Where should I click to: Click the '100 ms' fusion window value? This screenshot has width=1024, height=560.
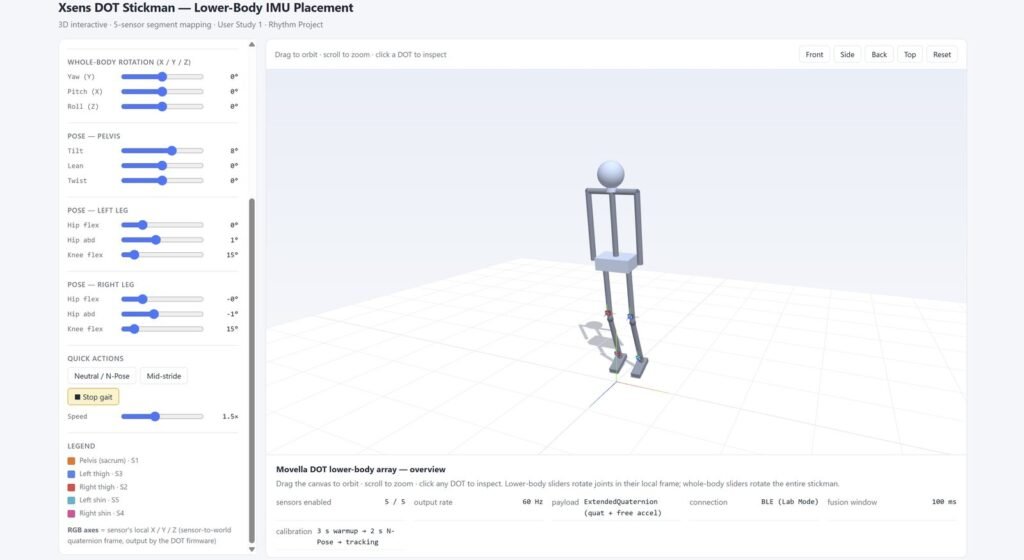coord(944,502)
